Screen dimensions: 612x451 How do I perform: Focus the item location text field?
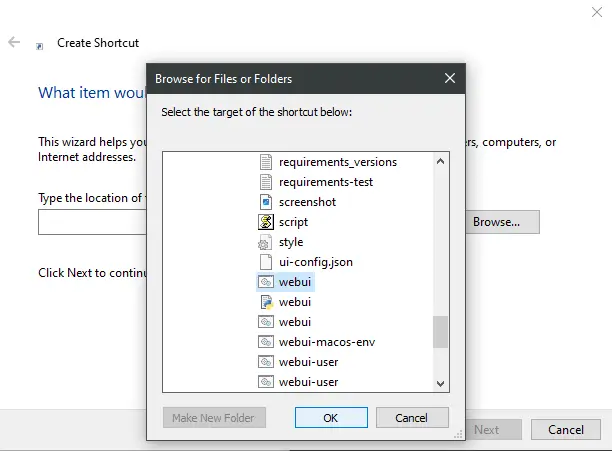[92, 222]
